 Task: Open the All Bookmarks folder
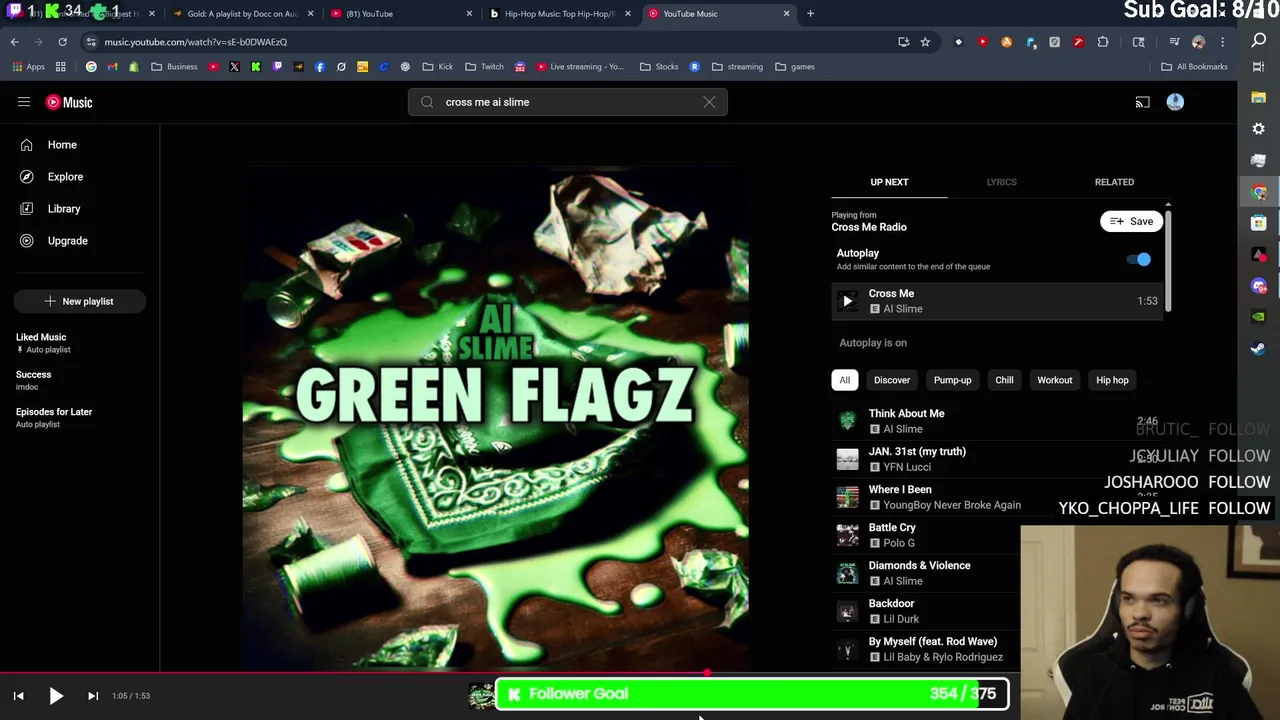click(1194, 67)
